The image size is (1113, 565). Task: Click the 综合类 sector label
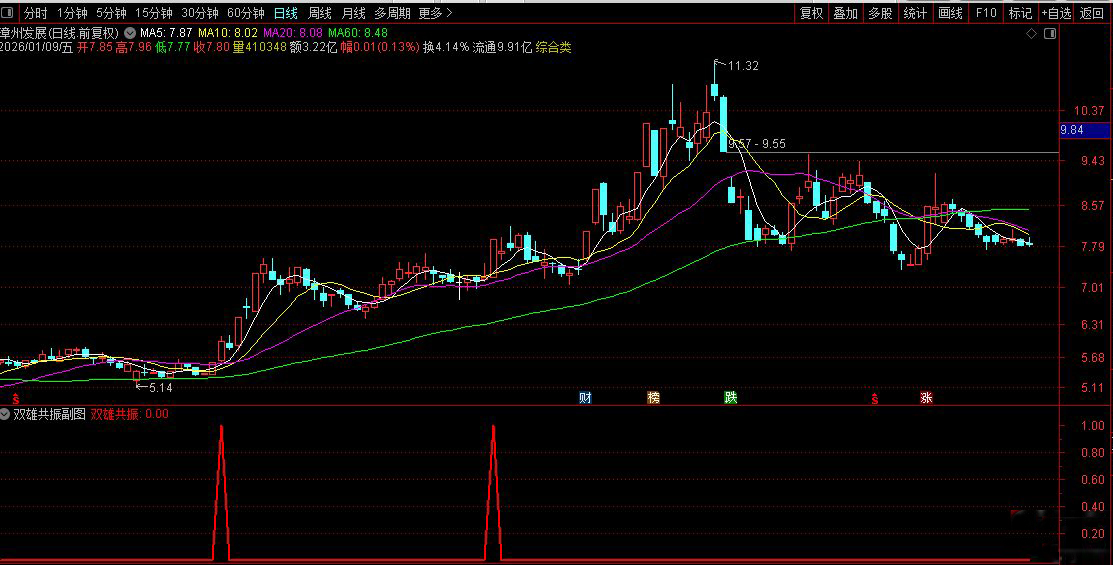[x=554, y=48]
